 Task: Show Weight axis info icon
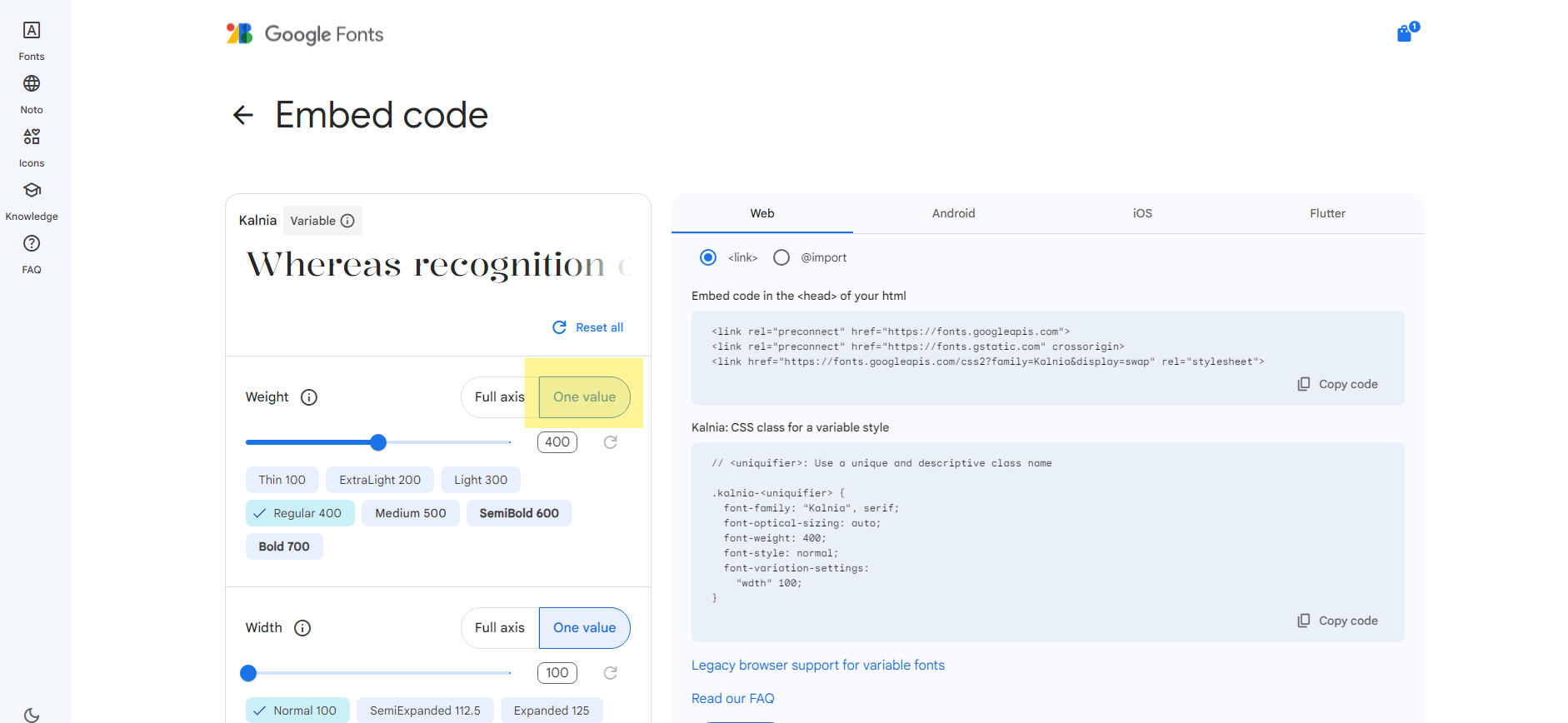pos(309,397)
